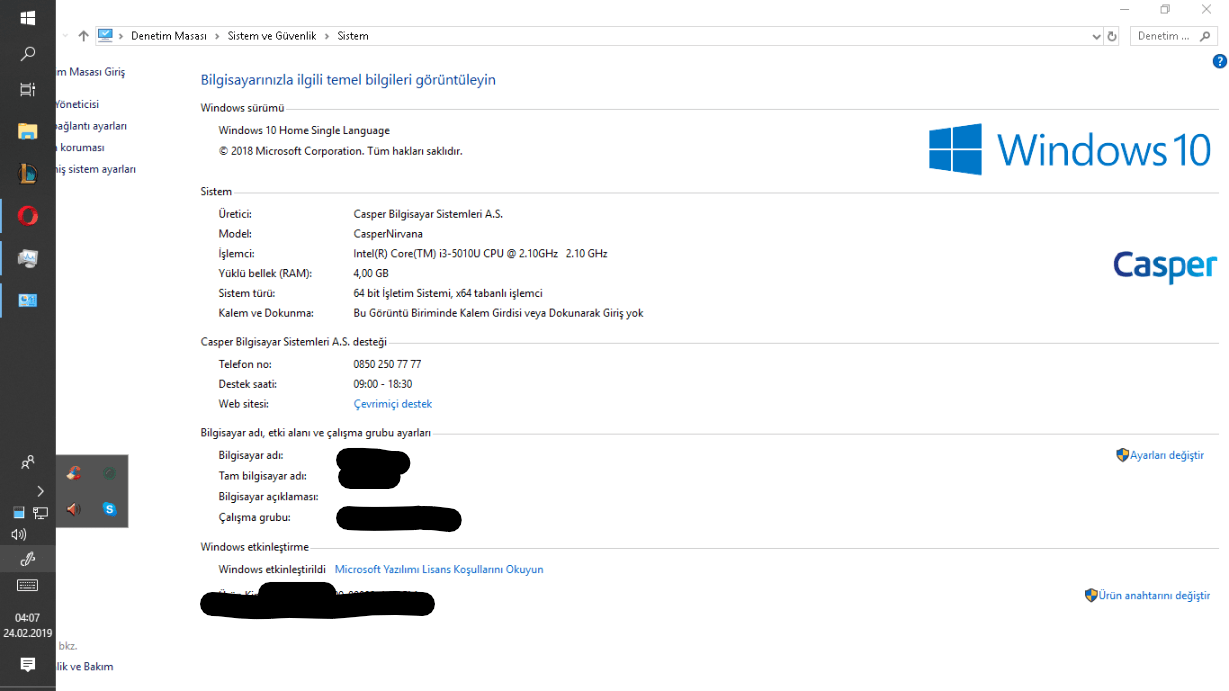Image resolution: width=1229 pixels, height=691 pixels.
Task: Refresh the Control Panel page
Action: click(1112, 36)
